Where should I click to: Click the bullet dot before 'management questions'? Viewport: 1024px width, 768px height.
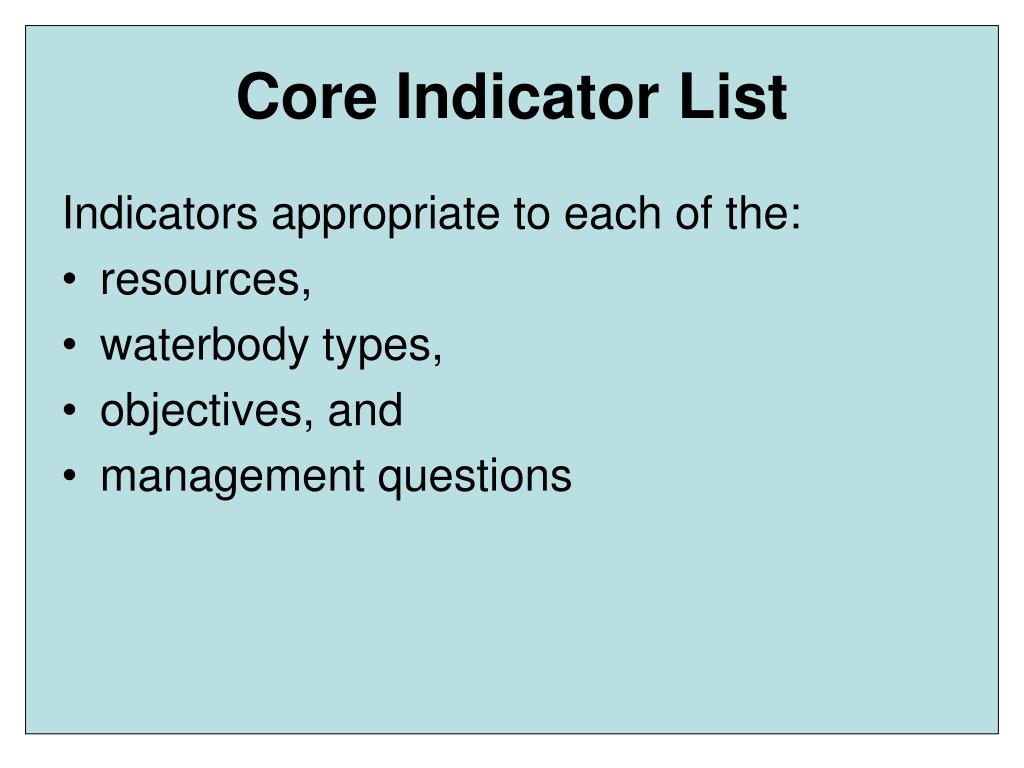[x=70, y=475]
